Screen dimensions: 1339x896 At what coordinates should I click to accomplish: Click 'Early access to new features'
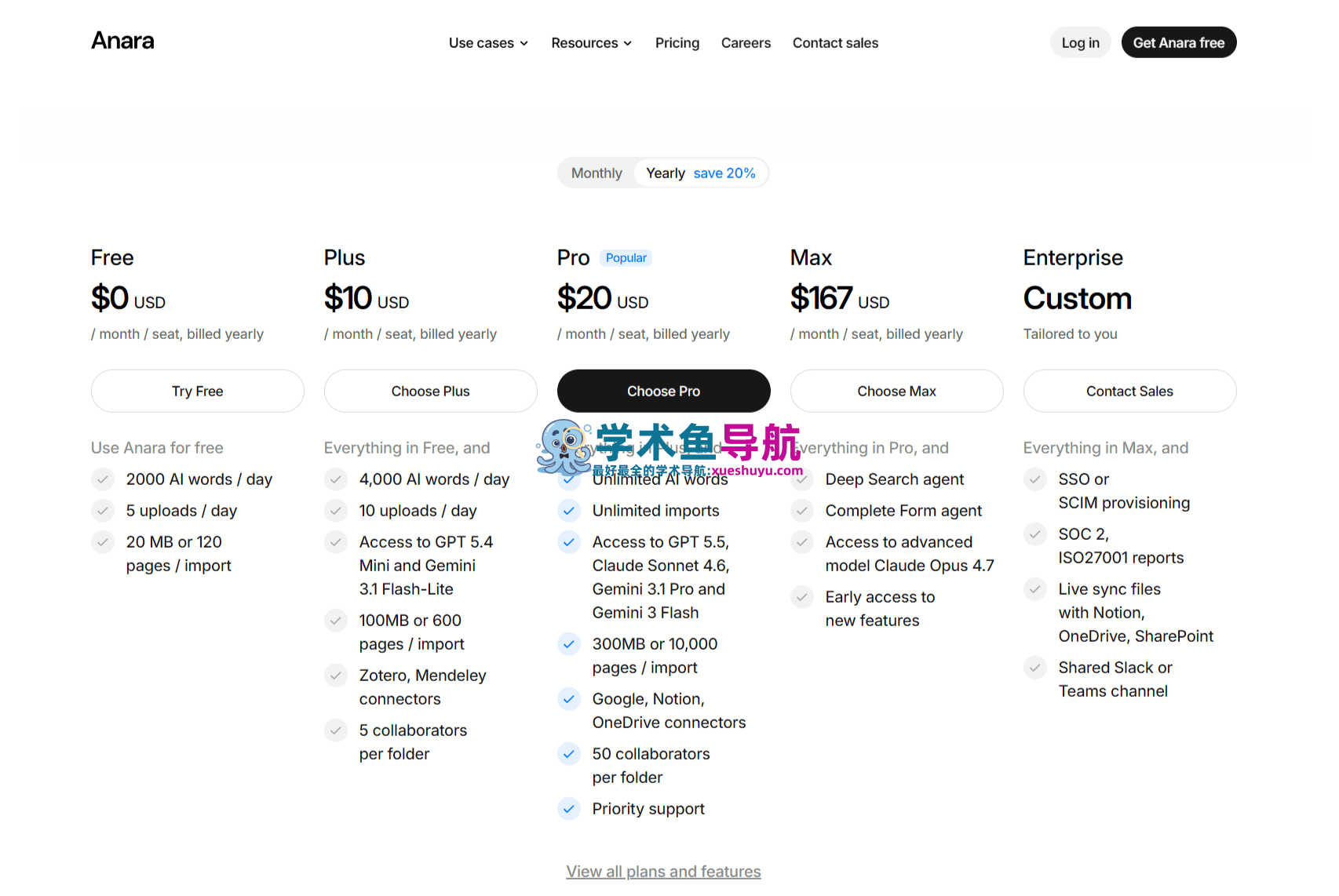[x=881, y=609]
